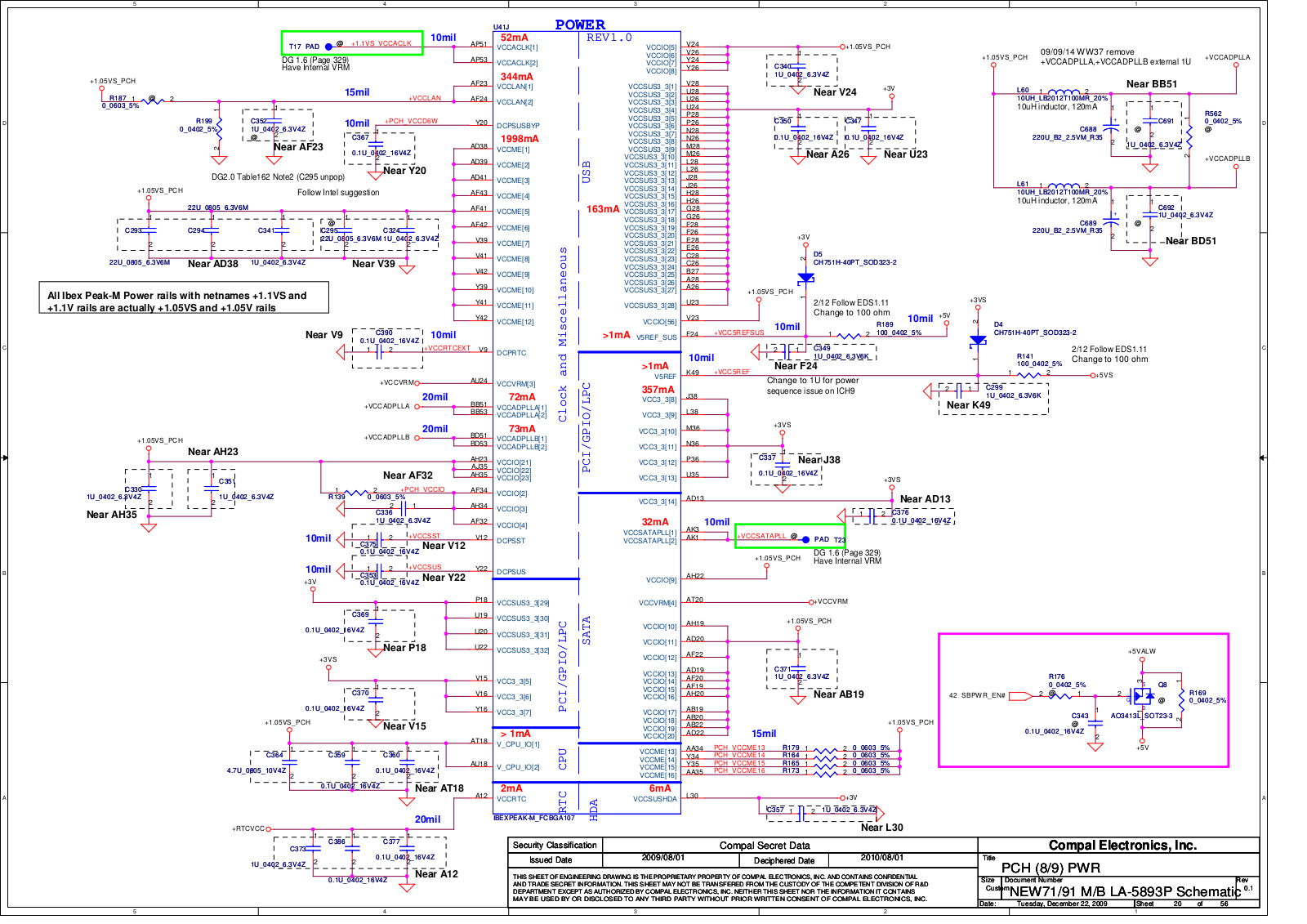1307x924 pixels.
Task: Click the VCCSUSHDA pin label
Action: [654, 799]
